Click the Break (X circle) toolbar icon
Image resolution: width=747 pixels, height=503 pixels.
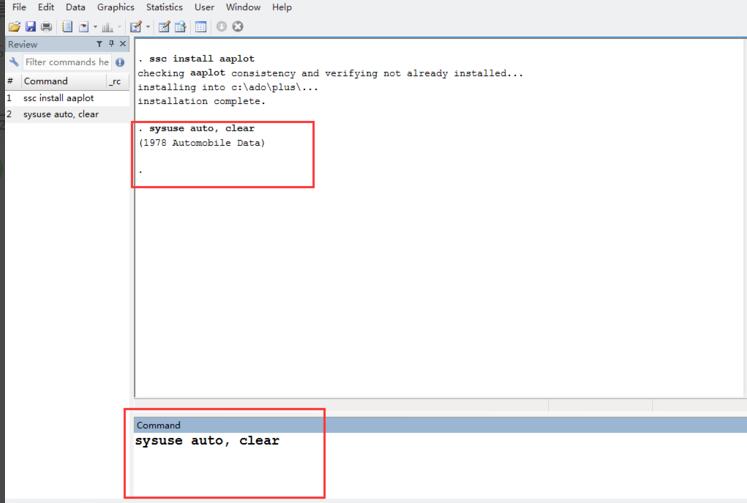238,27
